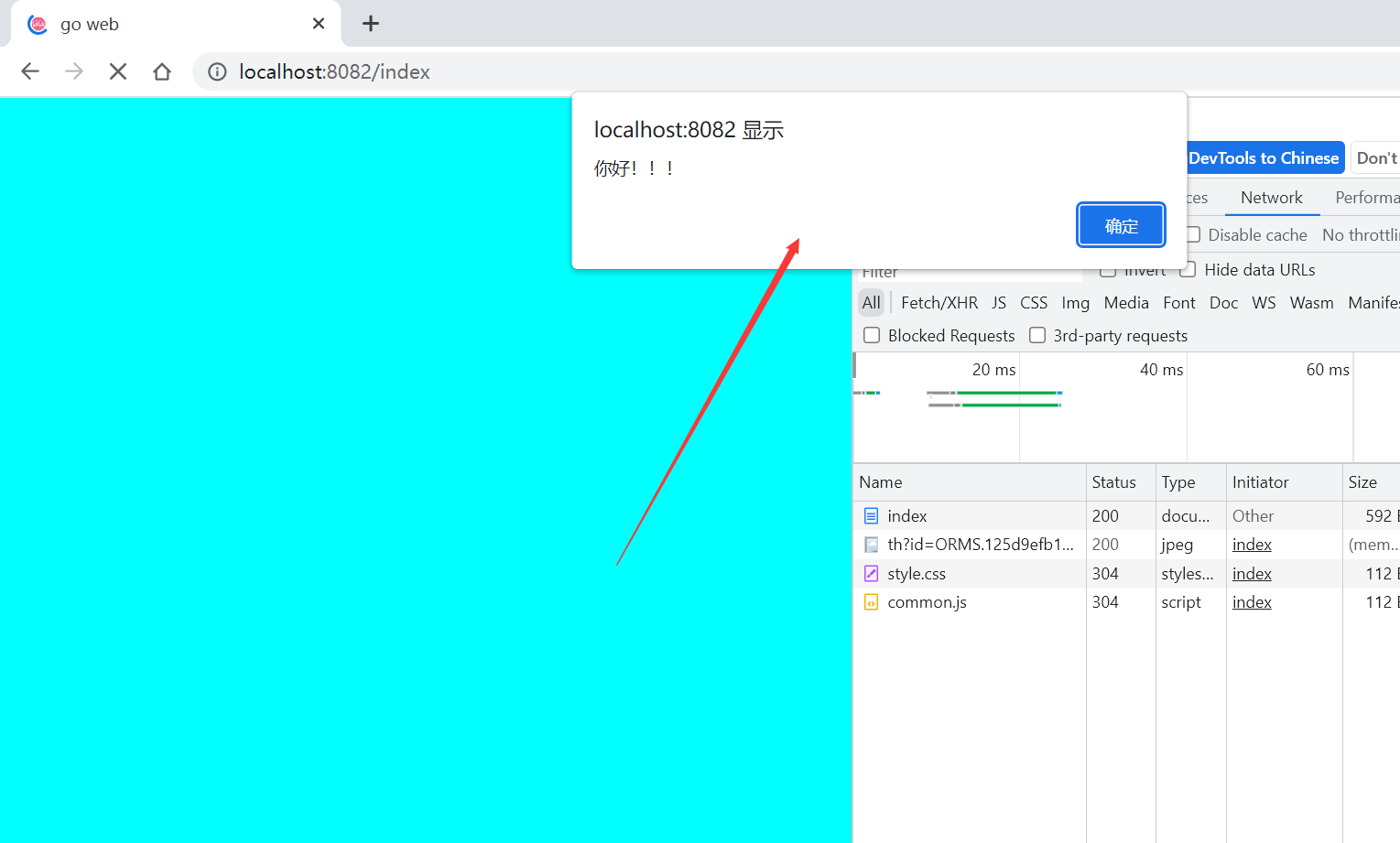Open the Performance tab in DevTools
This screenshot has width=1400, height=843.
pyautogui.click(x=1366, y=198)
